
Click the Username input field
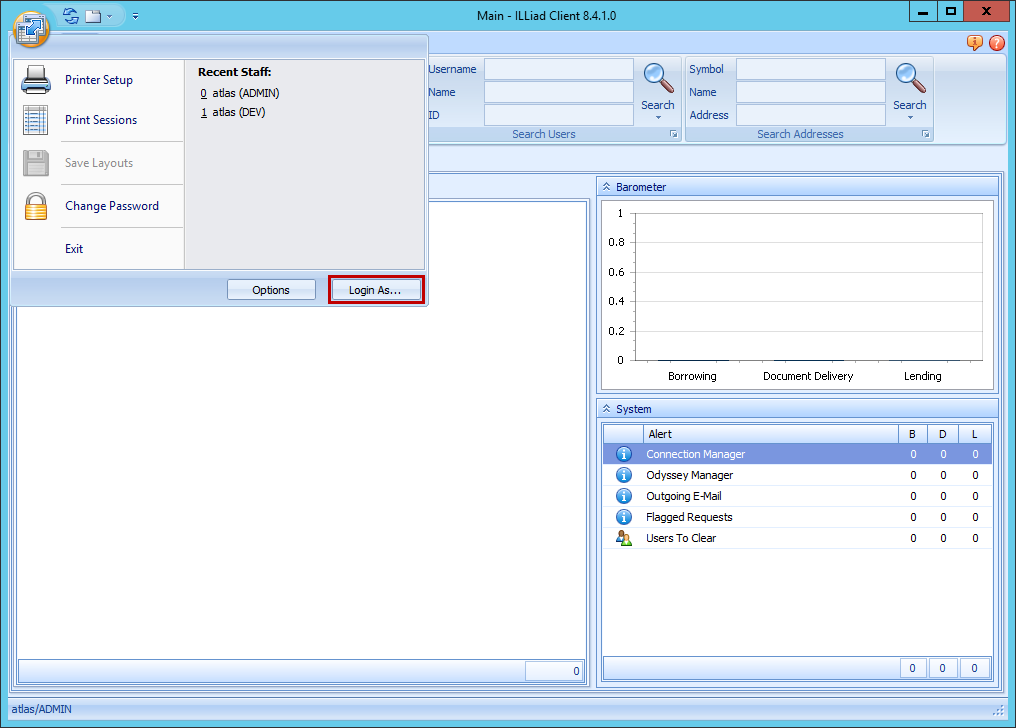(558, 69)
